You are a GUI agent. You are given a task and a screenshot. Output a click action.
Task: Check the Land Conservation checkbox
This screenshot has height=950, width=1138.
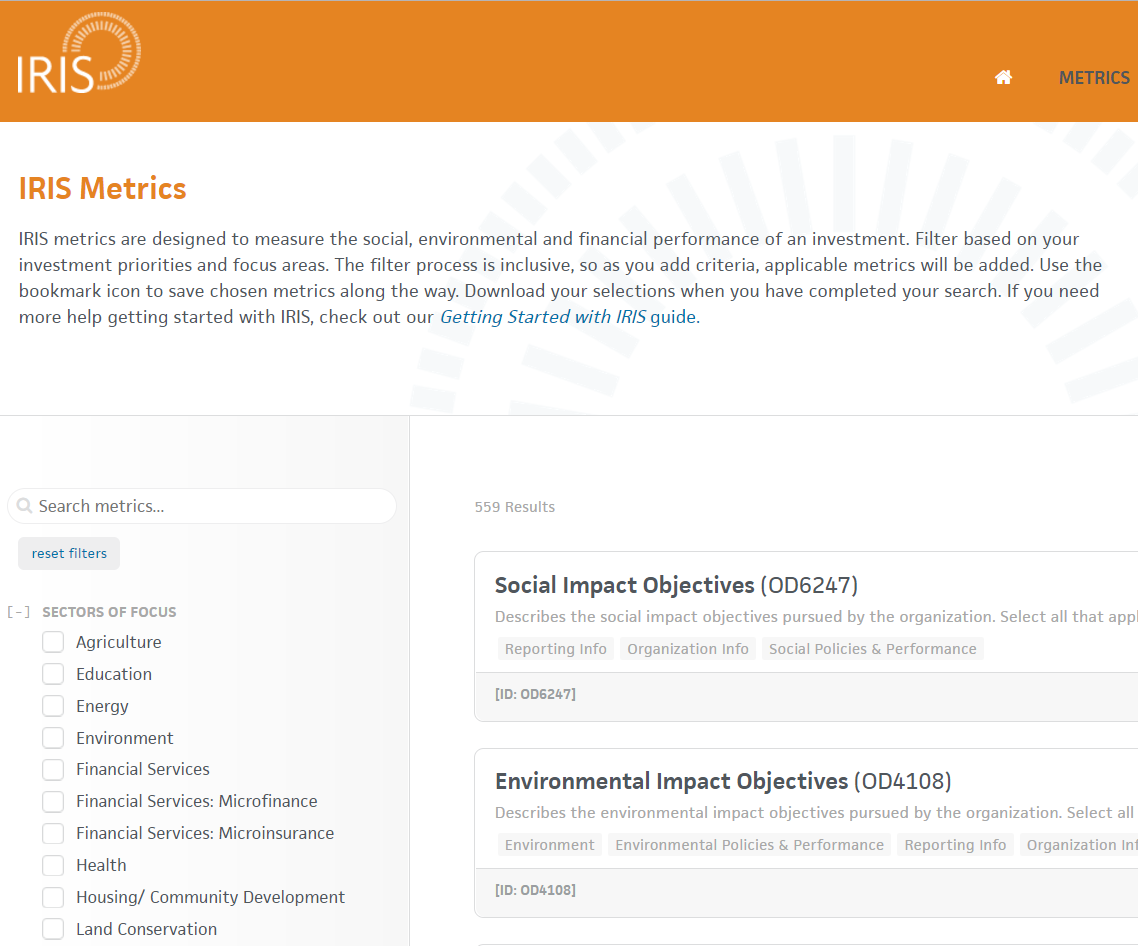[53, 929]
